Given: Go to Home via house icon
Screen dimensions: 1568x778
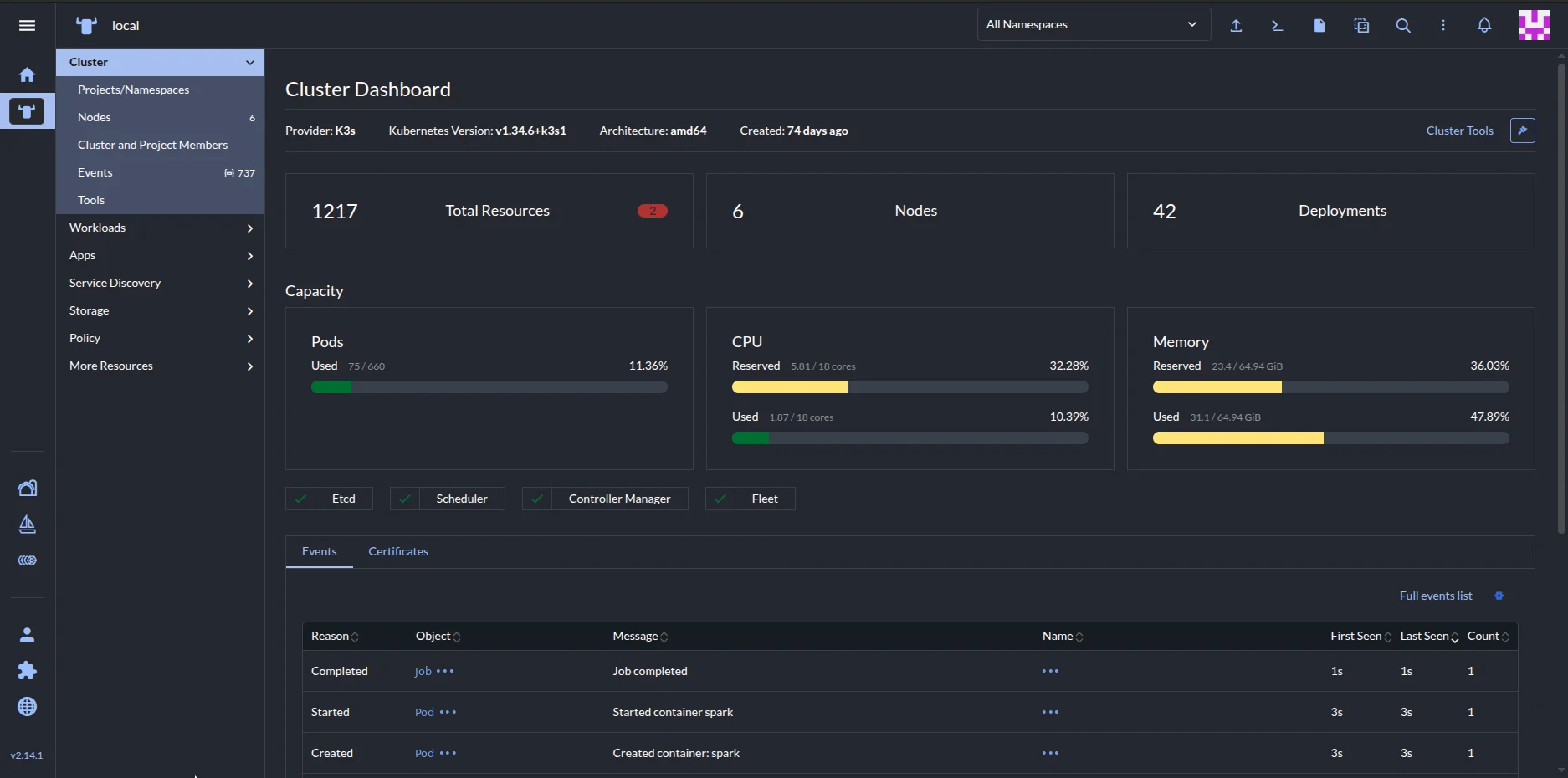Looking at the screenshot, I should (x=27, y=74).
